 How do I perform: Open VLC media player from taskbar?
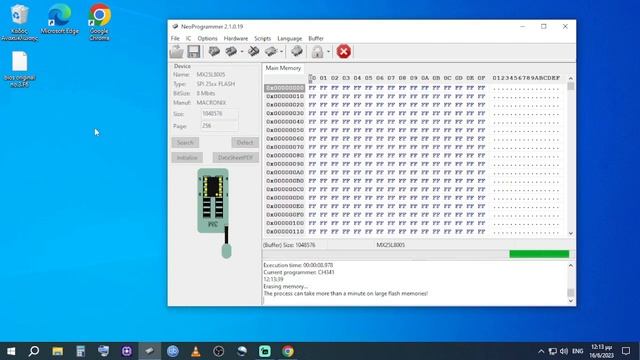point(196,351)
